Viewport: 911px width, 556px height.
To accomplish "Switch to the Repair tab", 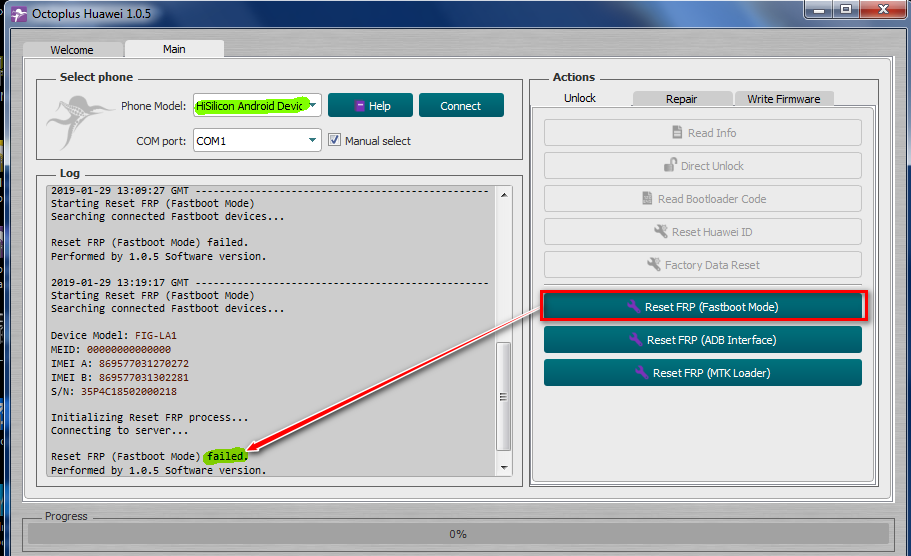I will click(682, 99).
